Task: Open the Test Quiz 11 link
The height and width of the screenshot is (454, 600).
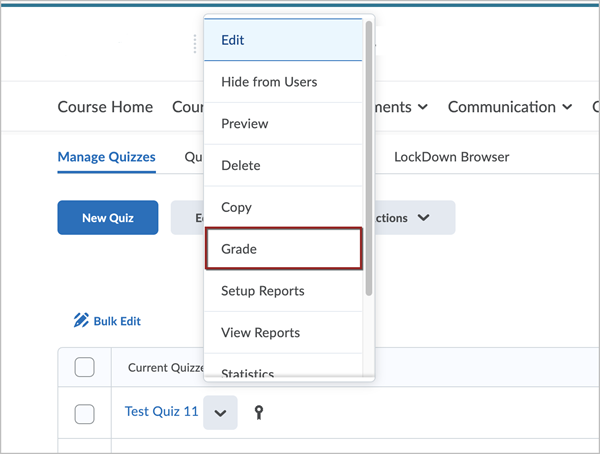Action: (x=161, y=412)
